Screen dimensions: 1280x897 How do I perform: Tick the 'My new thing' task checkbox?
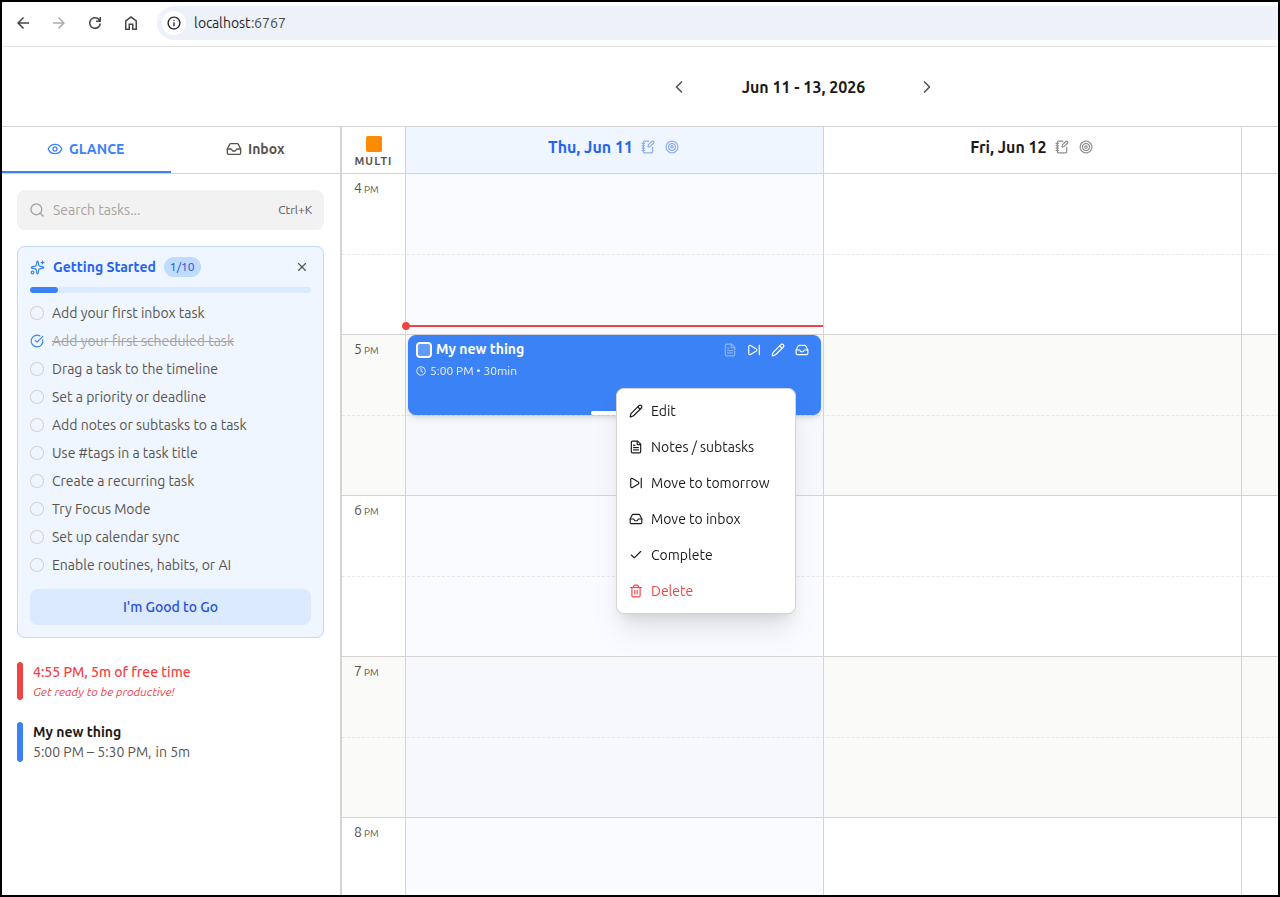point(424,350)
